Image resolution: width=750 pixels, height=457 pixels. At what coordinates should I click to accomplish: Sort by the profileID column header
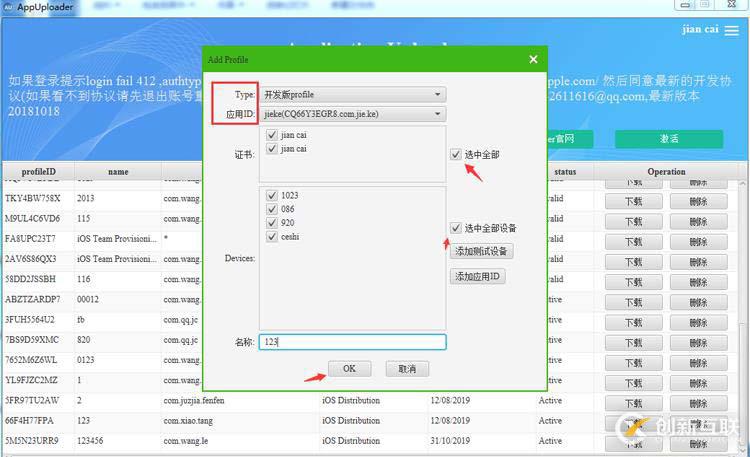(38, 172)
